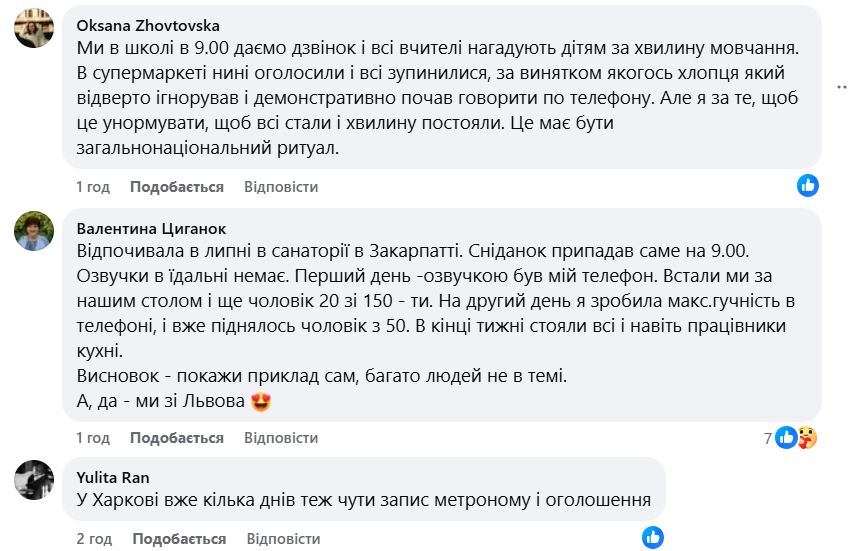Click care reaction emoji on Валентина's comment
The image size is (848, 551).
tap(808, 437)
